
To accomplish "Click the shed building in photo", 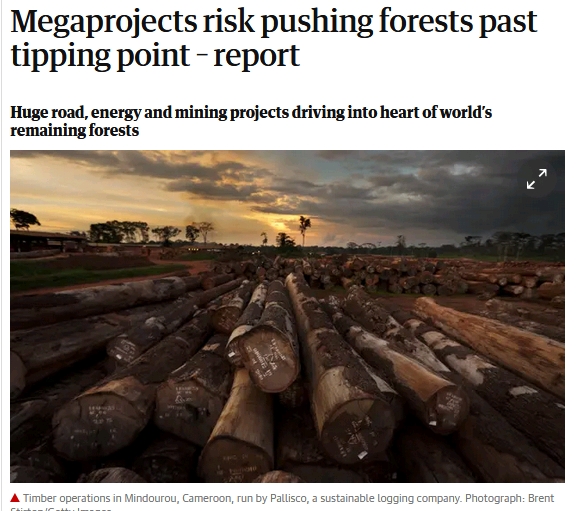I will 46,240.
